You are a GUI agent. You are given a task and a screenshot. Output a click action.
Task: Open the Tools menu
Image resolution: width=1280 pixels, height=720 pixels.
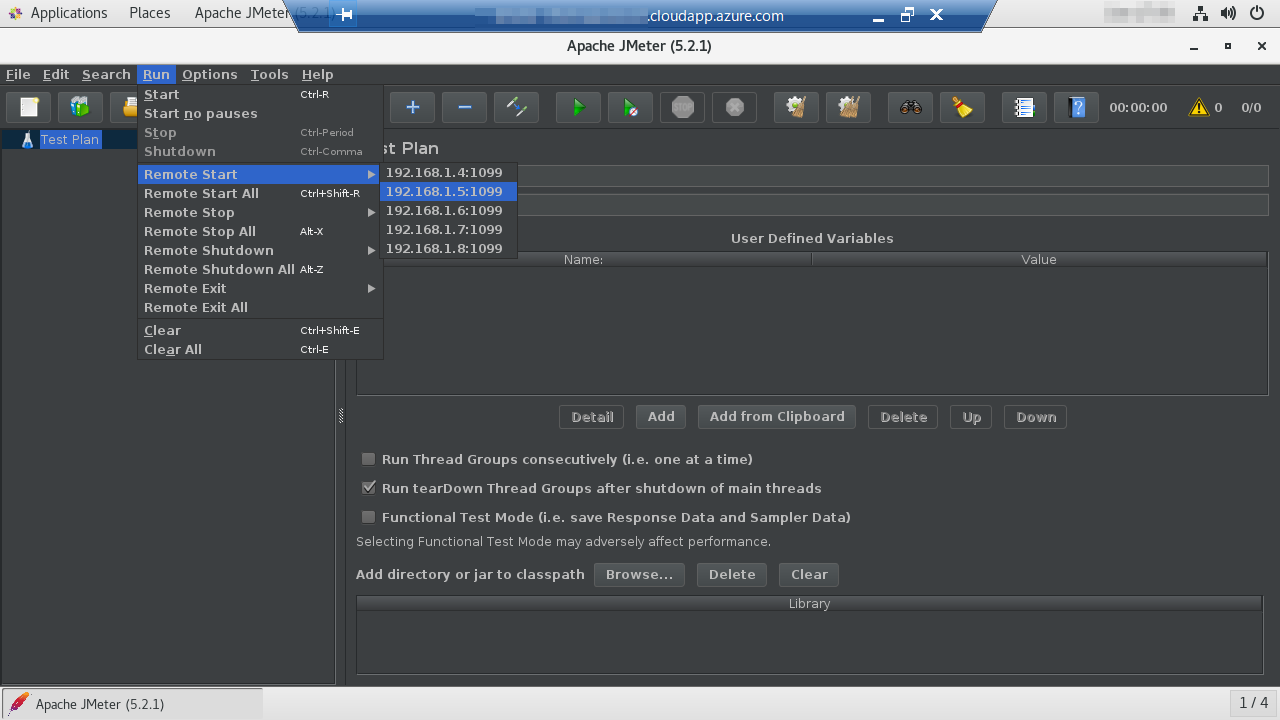point(269,74)
